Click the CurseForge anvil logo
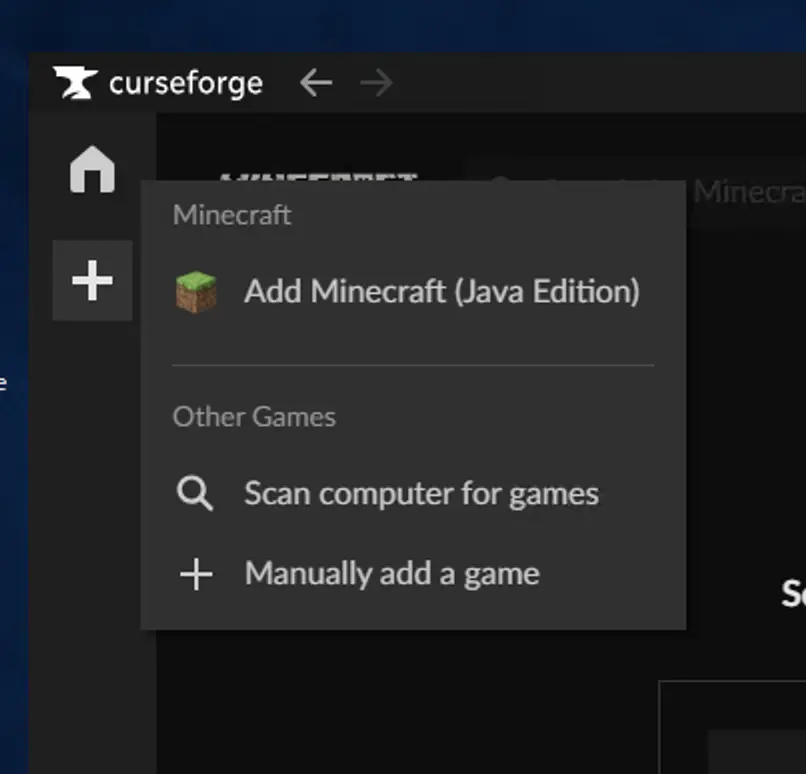 click(76, 83)
